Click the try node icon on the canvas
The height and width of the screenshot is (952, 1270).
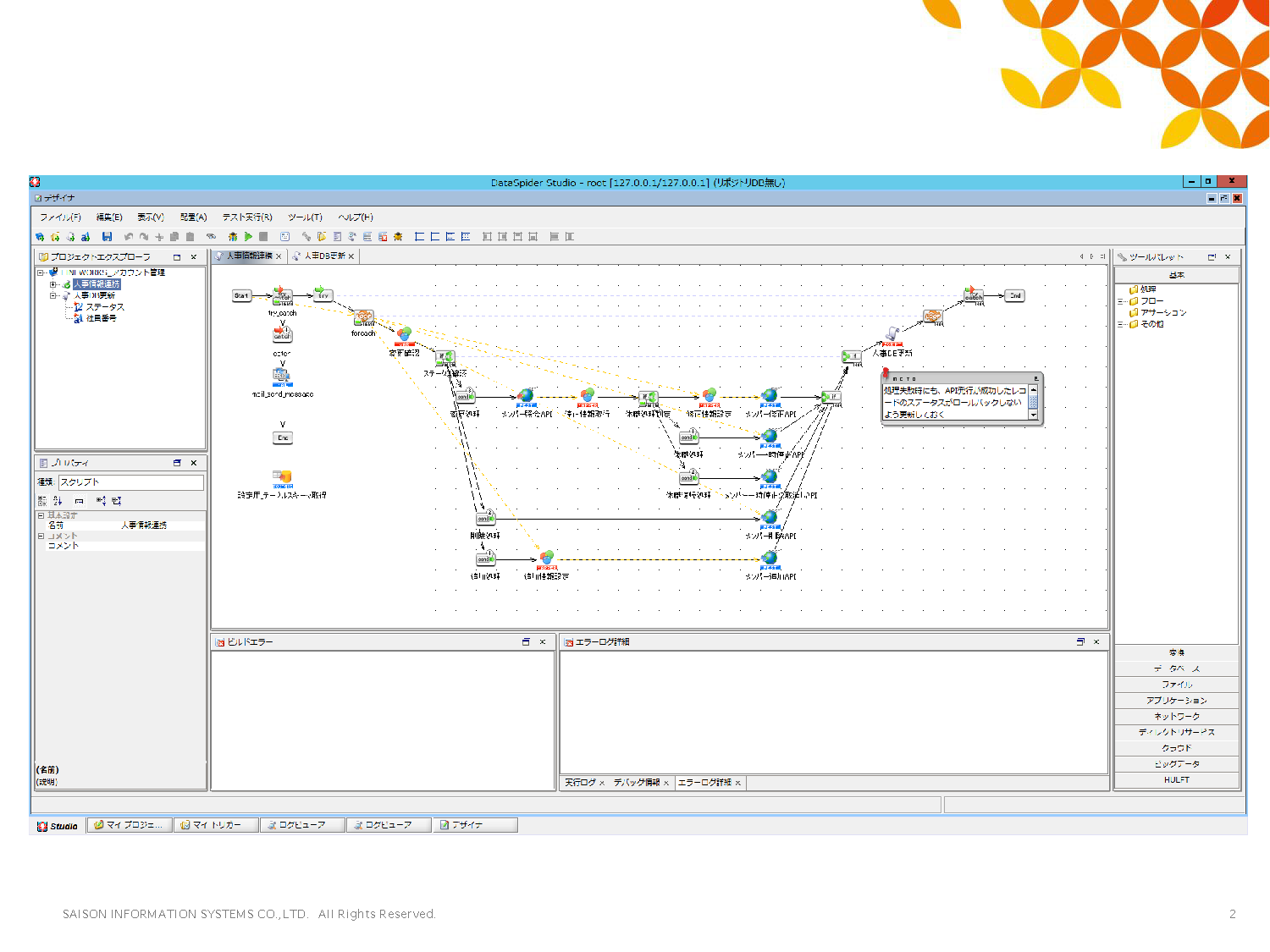[322, 295]
